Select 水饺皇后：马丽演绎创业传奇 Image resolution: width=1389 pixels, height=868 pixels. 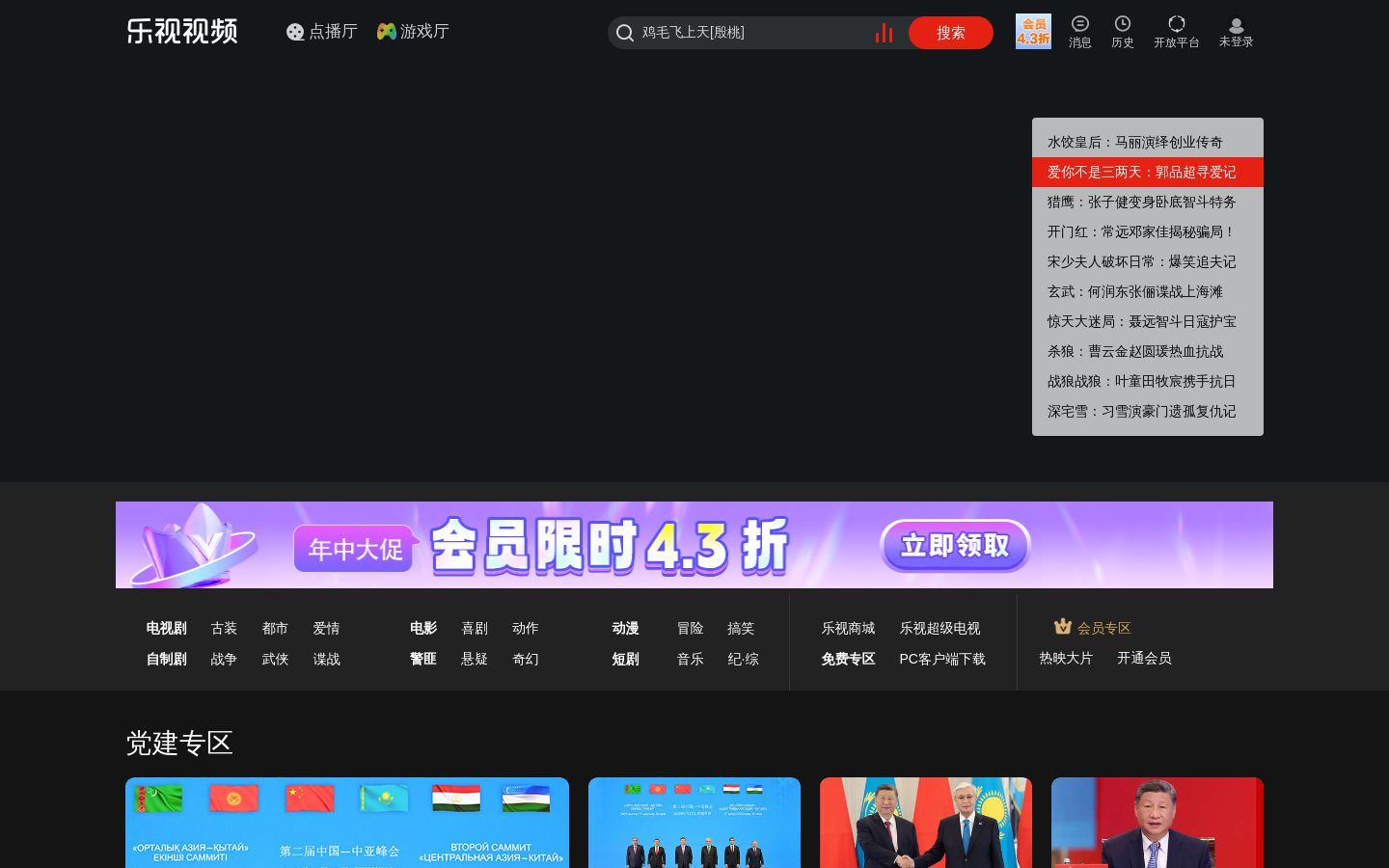tap(1148, 142)
